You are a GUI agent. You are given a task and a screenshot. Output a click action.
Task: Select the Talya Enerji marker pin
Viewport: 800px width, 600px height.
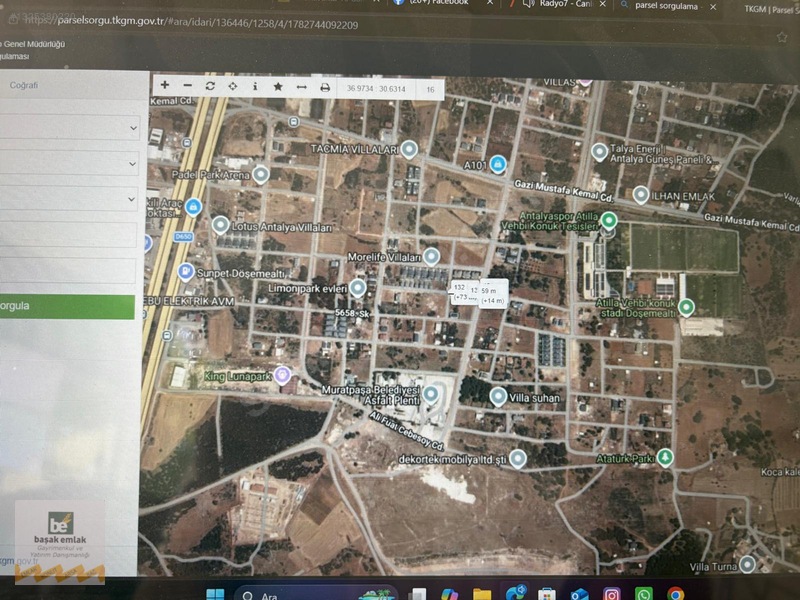tap(599, 152)
